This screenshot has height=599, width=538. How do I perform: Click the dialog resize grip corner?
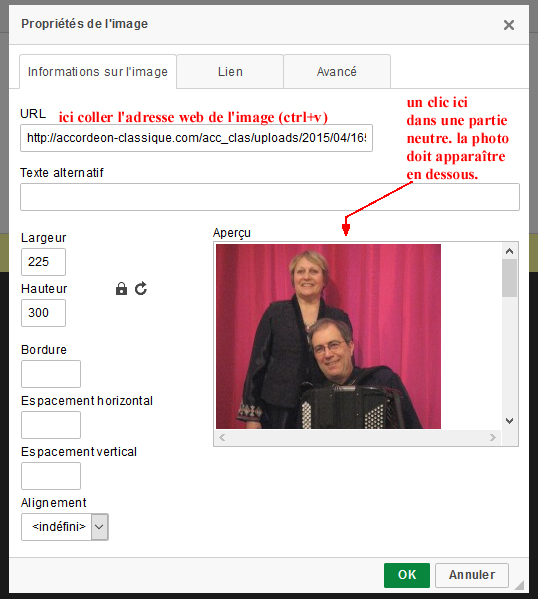point(519,584)
